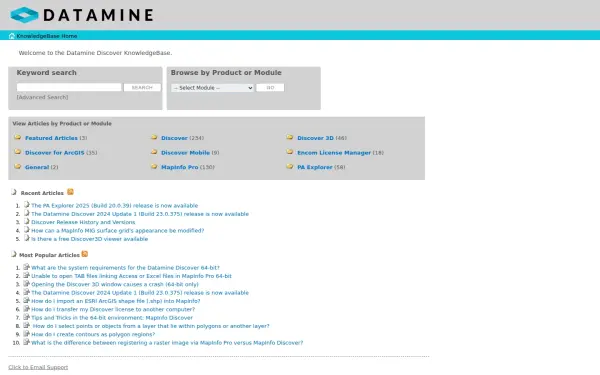Image resolution: width=600 pixels, height=375 pixels.
Task: Click document icon beside create contours article
Action: [26, 334]
